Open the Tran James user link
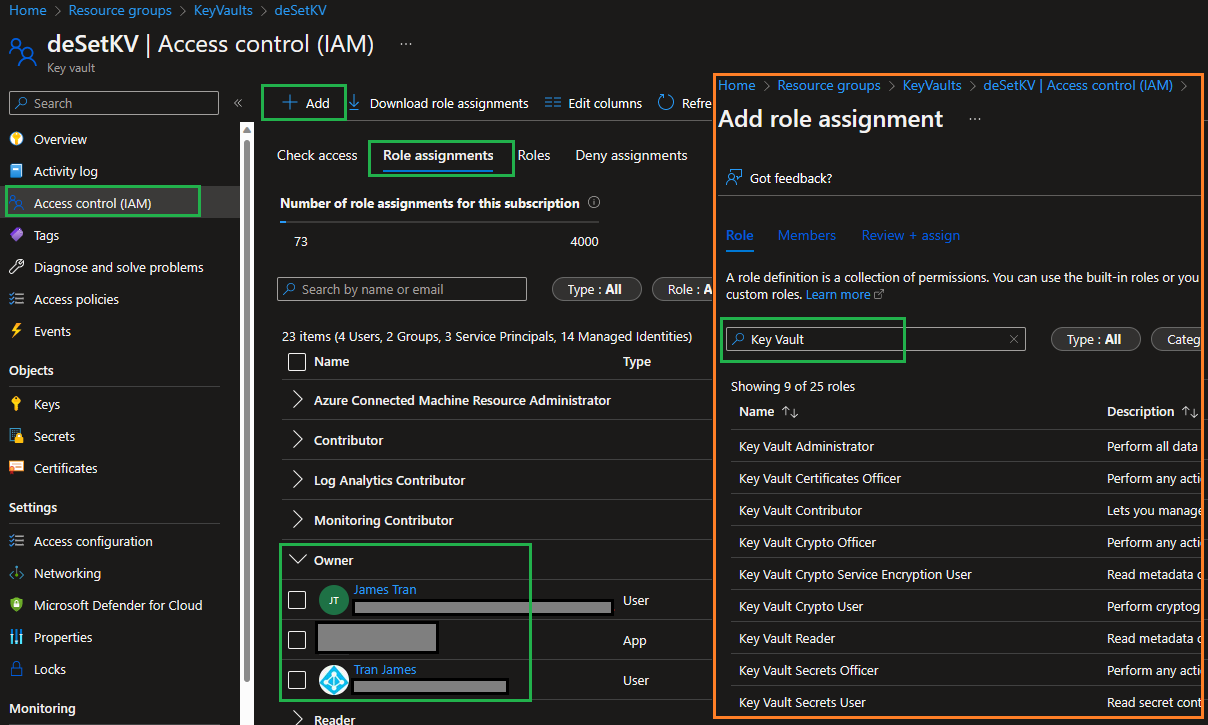Image resolution: width=1208 pixels, height=725 pixels. click(385, 669)
